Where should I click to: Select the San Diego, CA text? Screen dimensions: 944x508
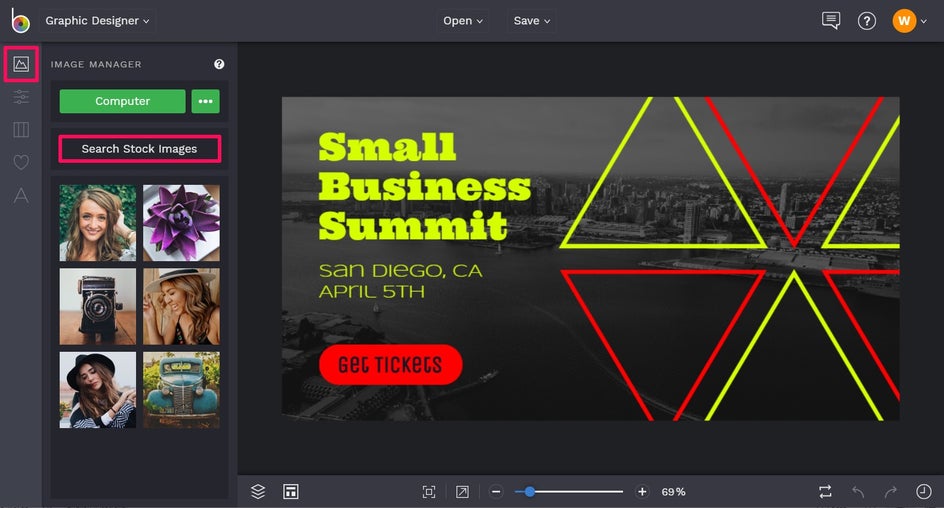pyautogui.click(x=400, y=270)
